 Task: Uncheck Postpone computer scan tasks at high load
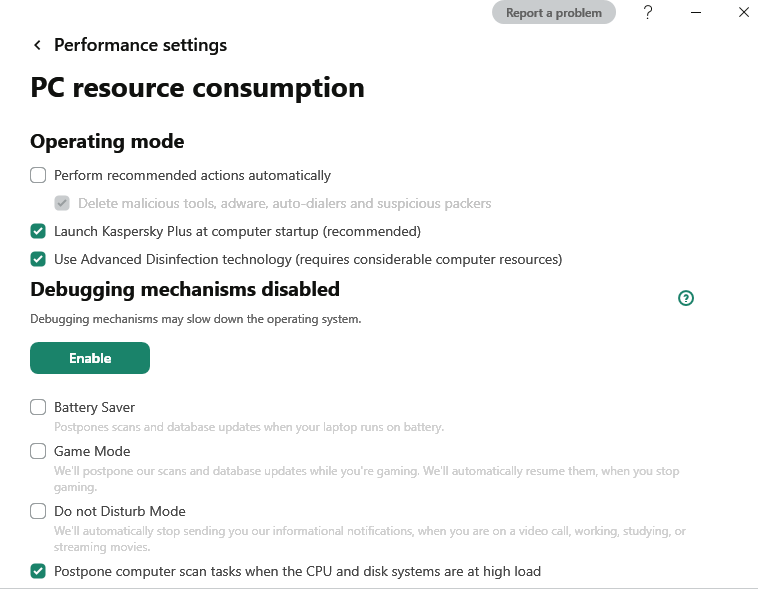point(38,571)
